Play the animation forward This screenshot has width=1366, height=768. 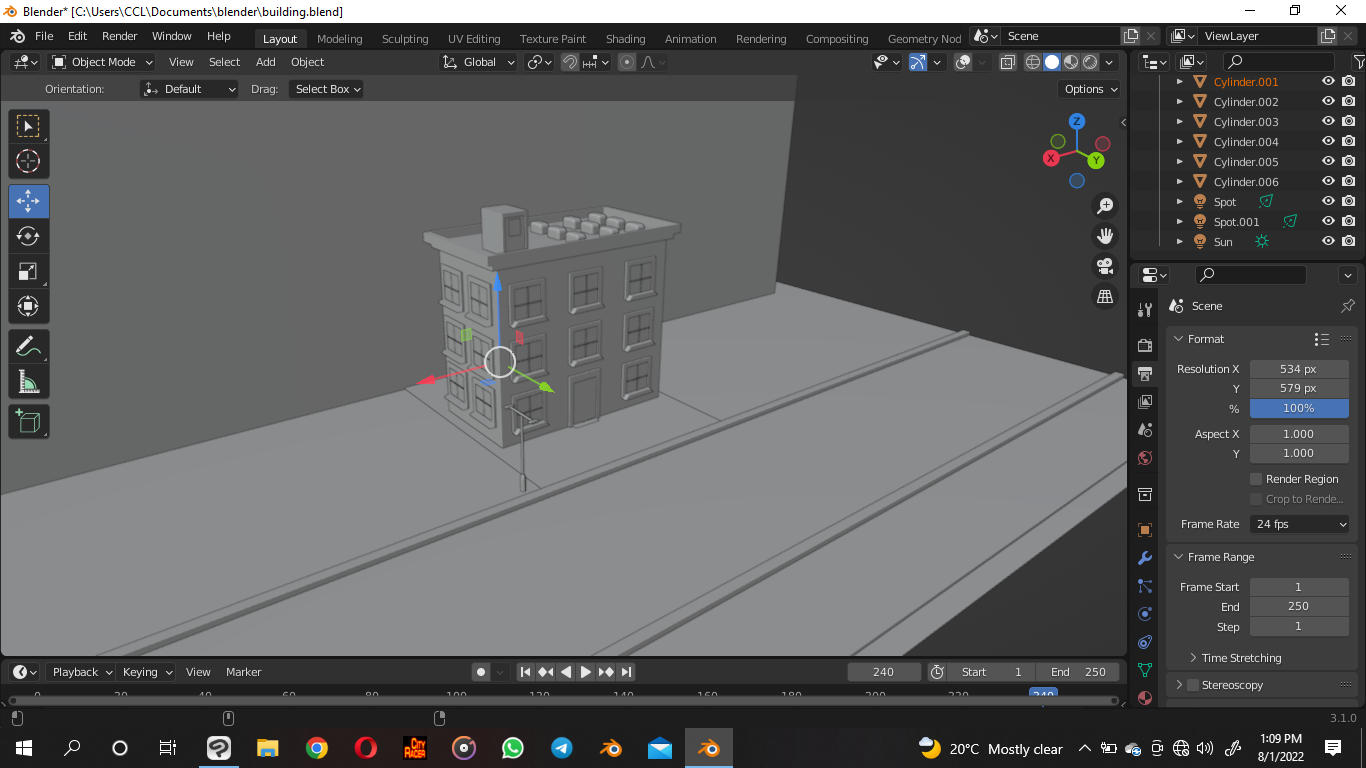(x=586, y=672)
